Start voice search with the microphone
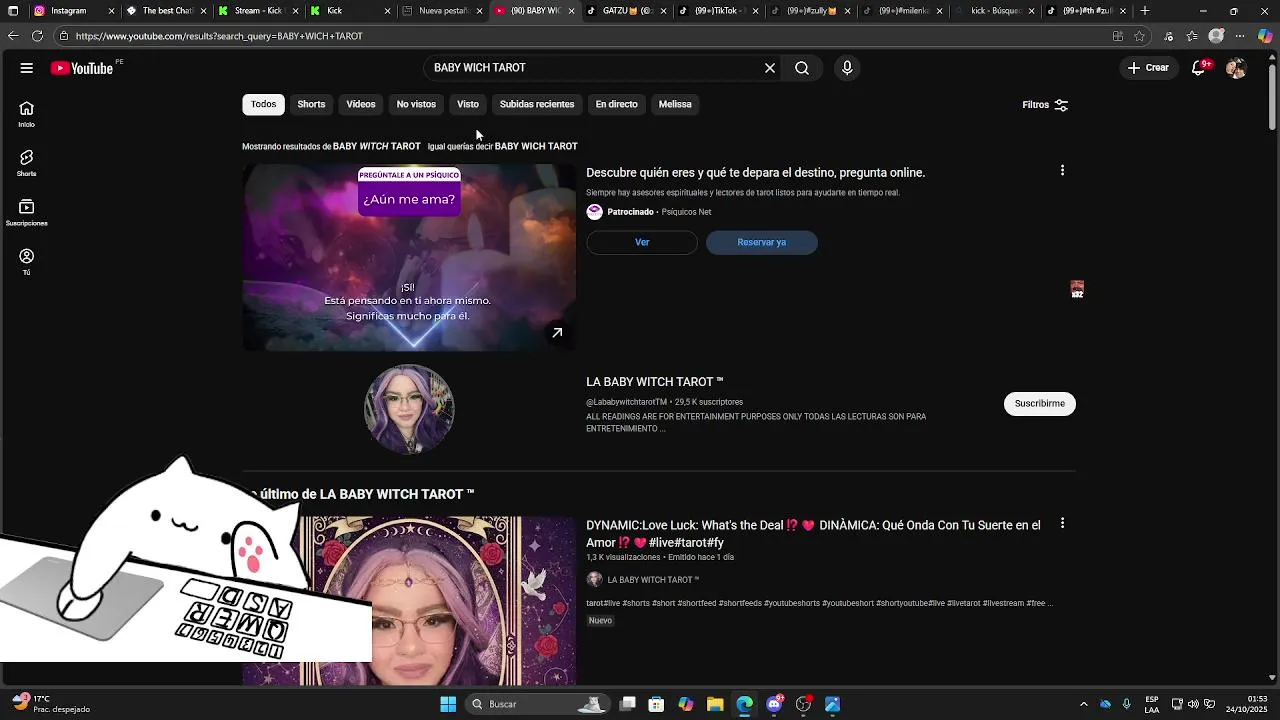The width and height of the screenshot is (1280, 720). 847,68
